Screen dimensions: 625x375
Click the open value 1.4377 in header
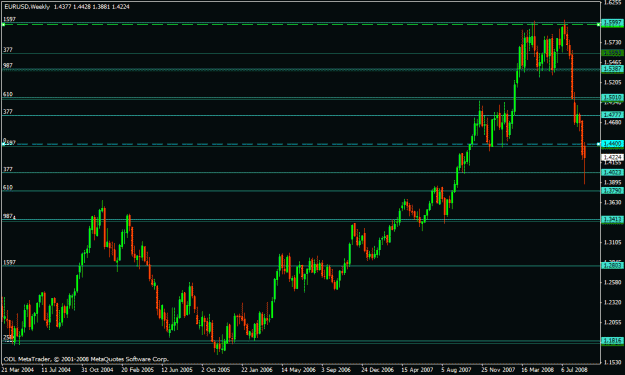click(x=62, y=7)
